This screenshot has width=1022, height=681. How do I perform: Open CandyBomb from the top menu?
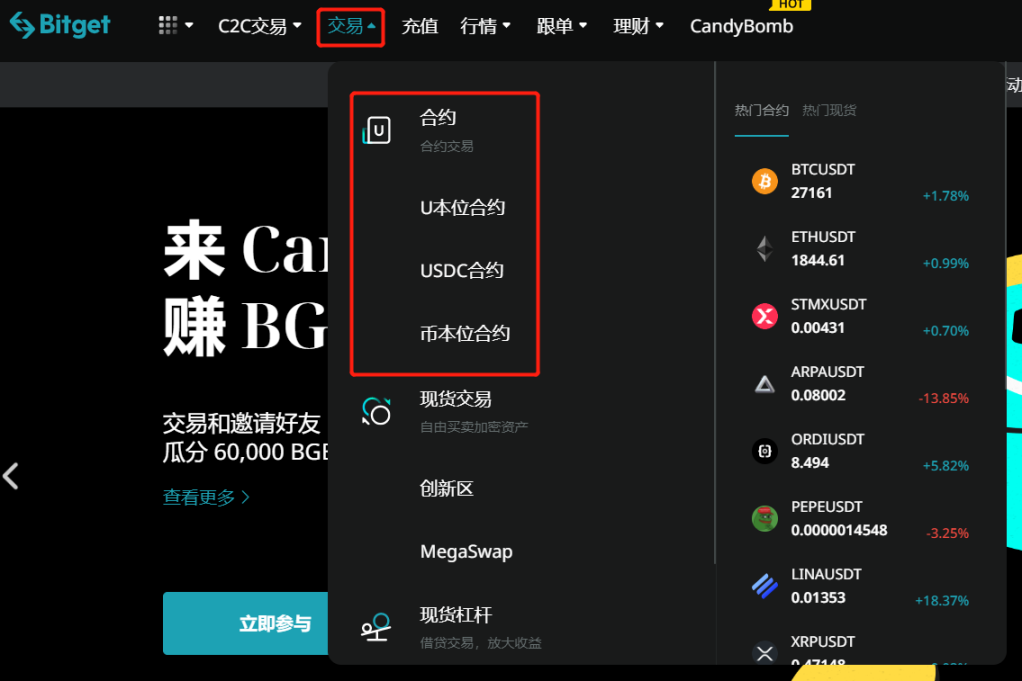pos(741,26)
